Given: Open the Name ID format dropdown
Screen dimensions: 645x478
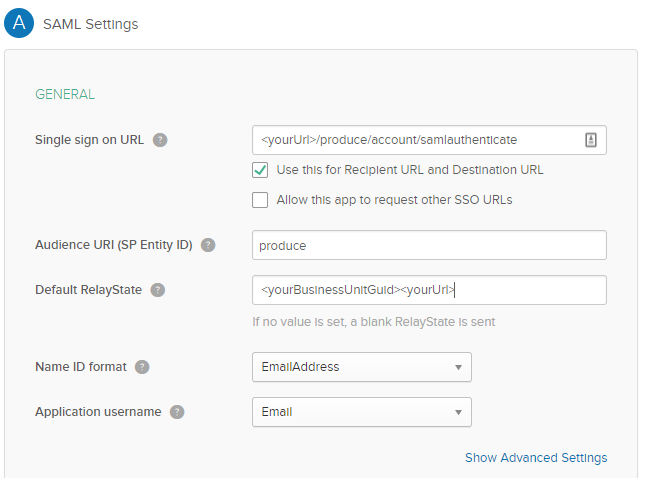Looking at the screenshot, I should click(361, 367).
